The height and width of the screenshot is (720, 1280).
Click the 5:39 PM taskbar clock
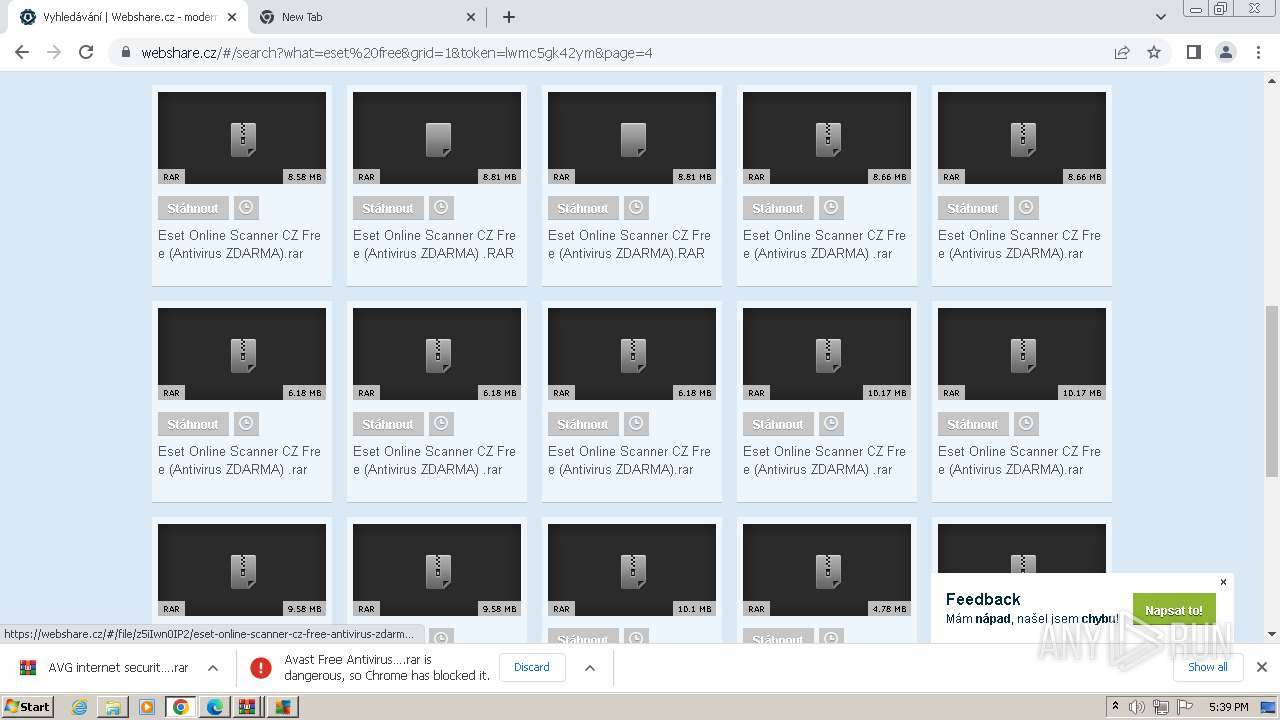click(x=1228, y=707)
